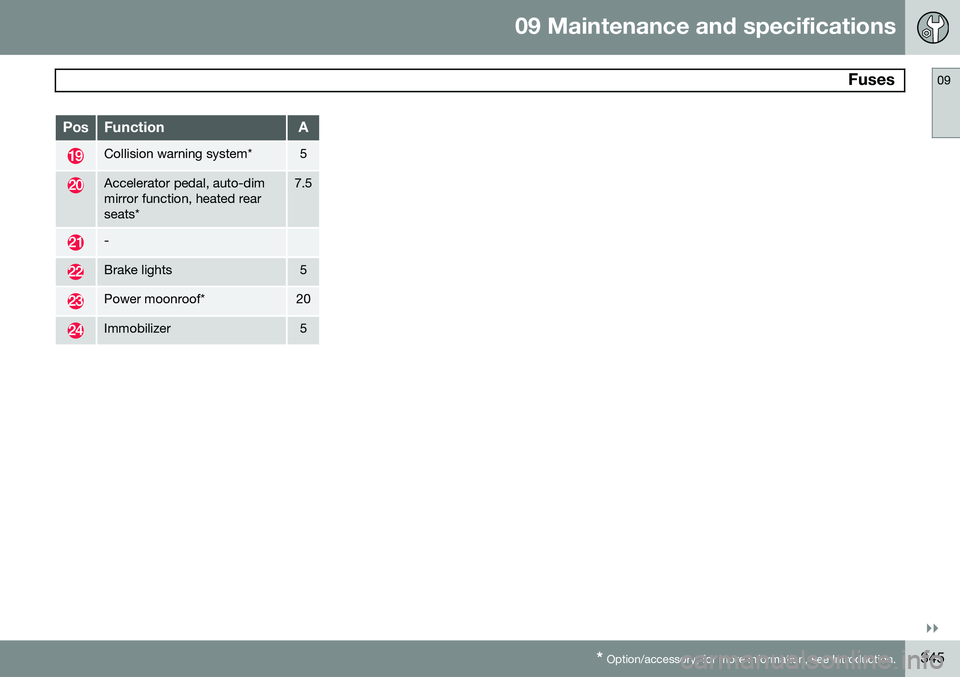The height and width of the screenshot is (677, 960).
Task: Click the page number in footer
Action: [932, 658]
